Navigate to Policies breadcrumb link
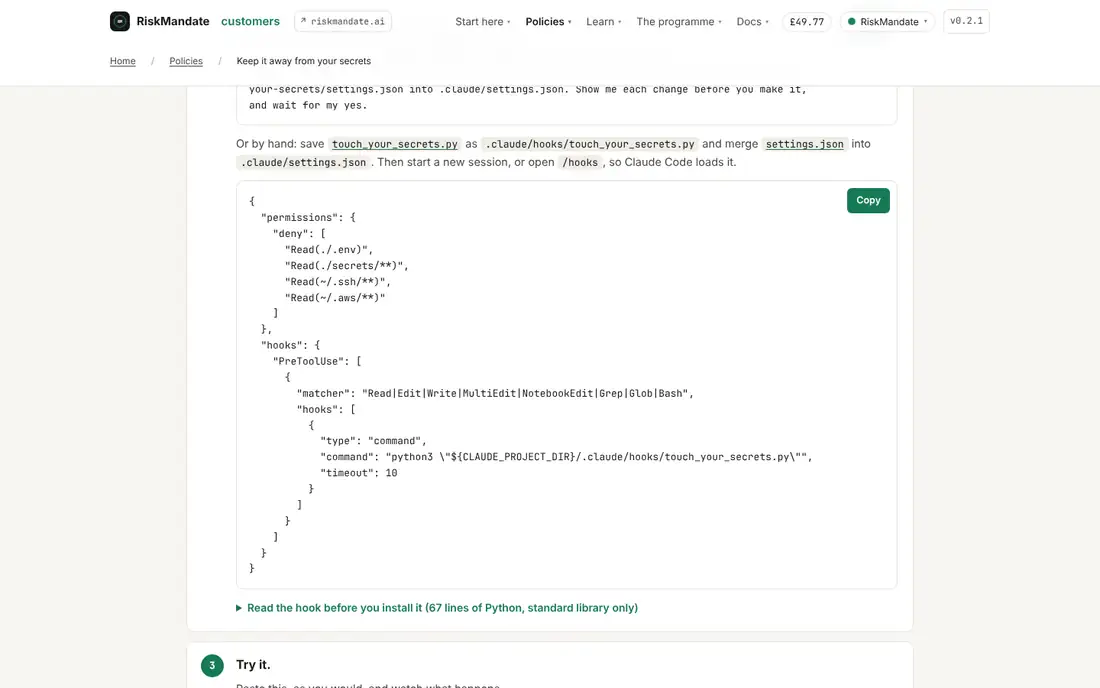This screenshot has height=688, width=1100. [186, 61]
